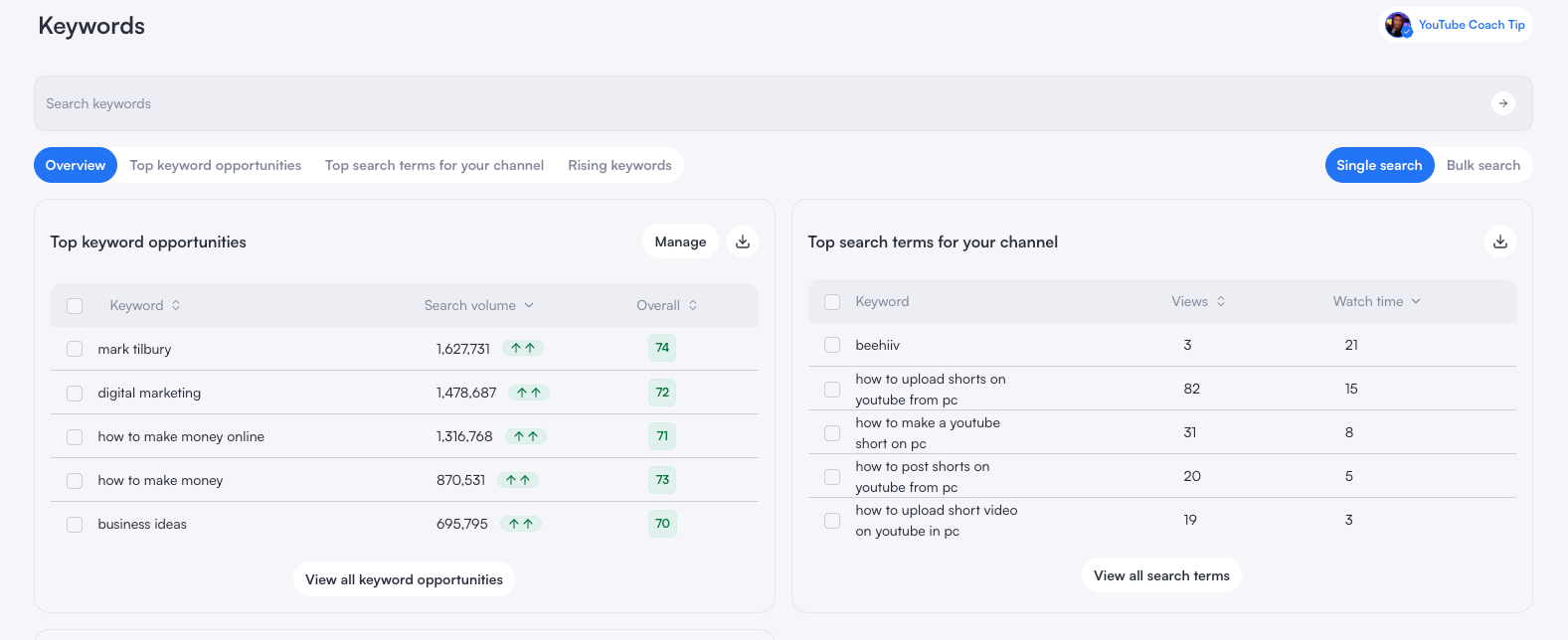Click the overall score badge 72
The image size is (1568, 640).
pos(662,393)
